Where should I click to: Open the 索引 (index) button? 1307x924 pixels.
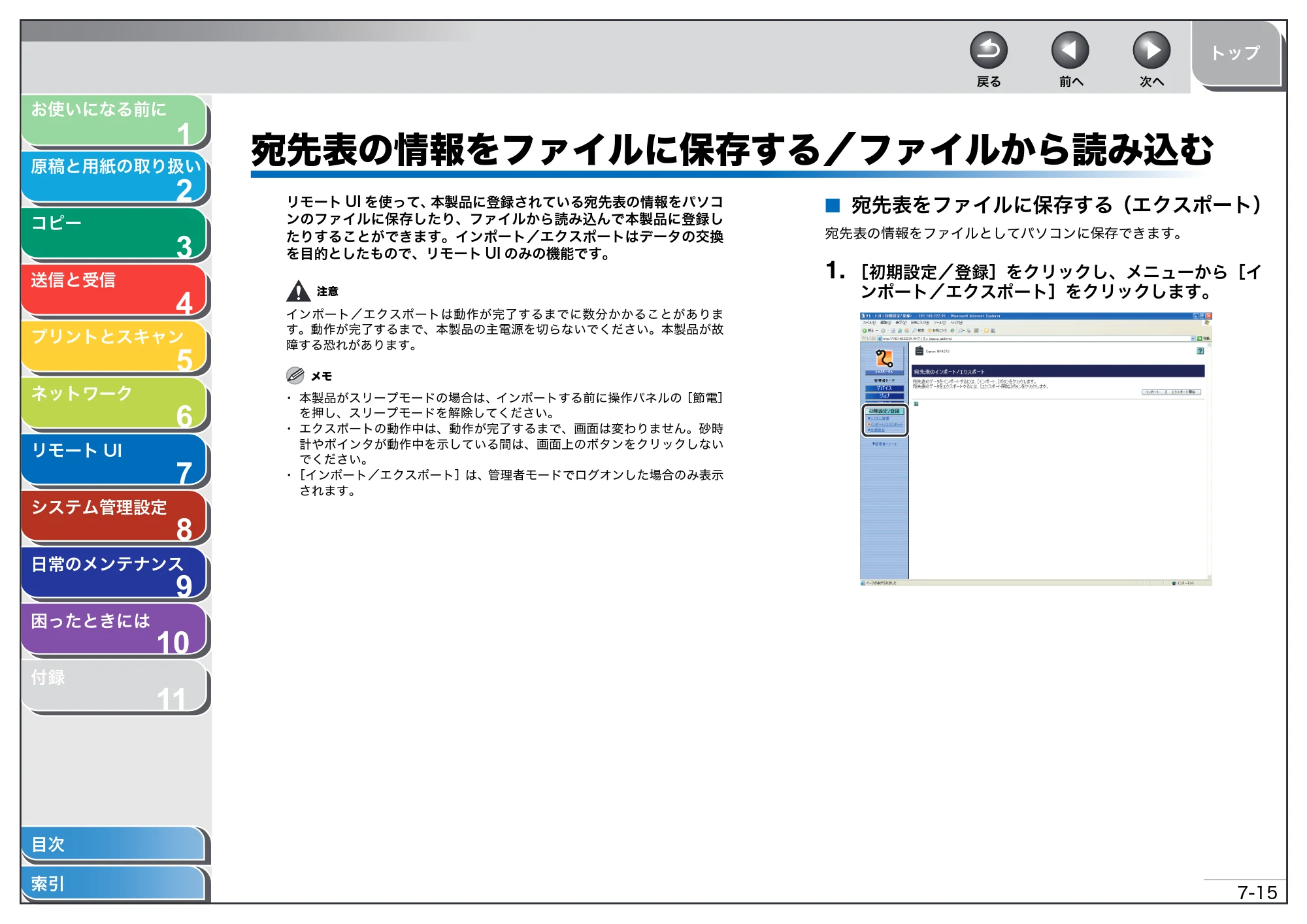coord(114,884)
